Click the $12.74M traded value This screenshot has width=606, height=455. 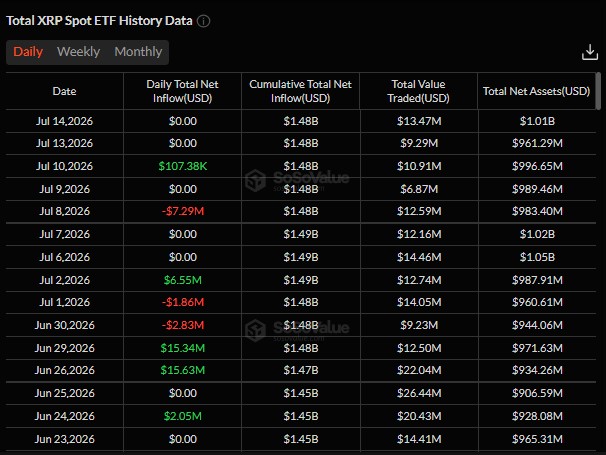(419, 280)
